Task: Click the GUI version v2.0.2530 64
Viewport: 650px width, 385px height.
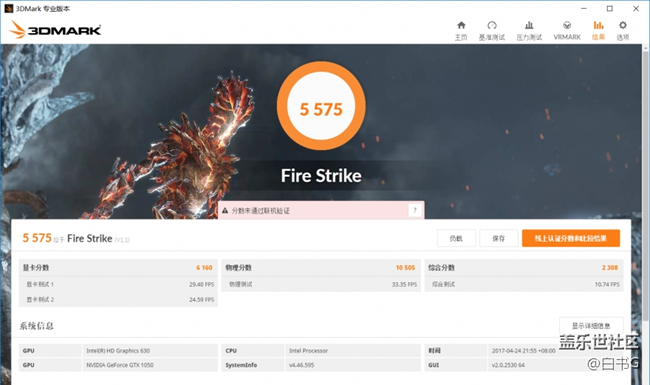Action: coord(508,365)
